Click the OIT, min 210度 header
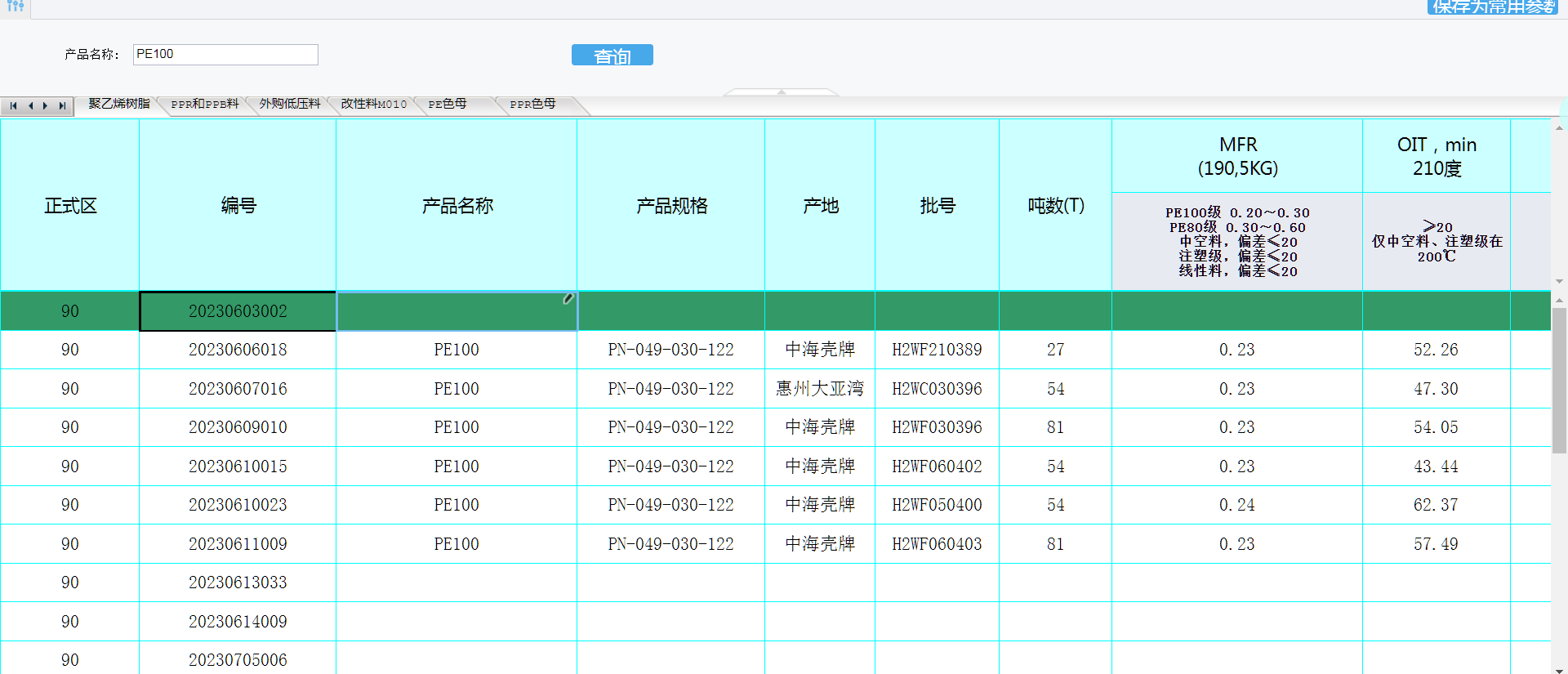The height and width of the screenshot is (674, 1568). (x=1437, y=156)
